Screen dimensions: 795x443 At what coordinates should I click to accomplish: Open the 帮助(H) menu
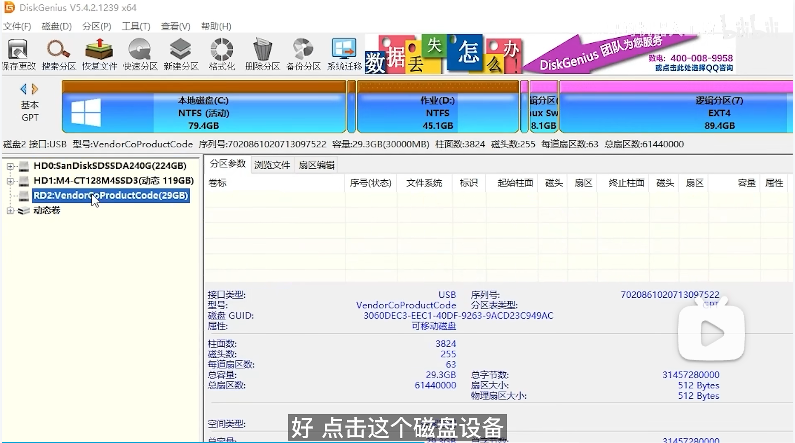coord(216,26)
